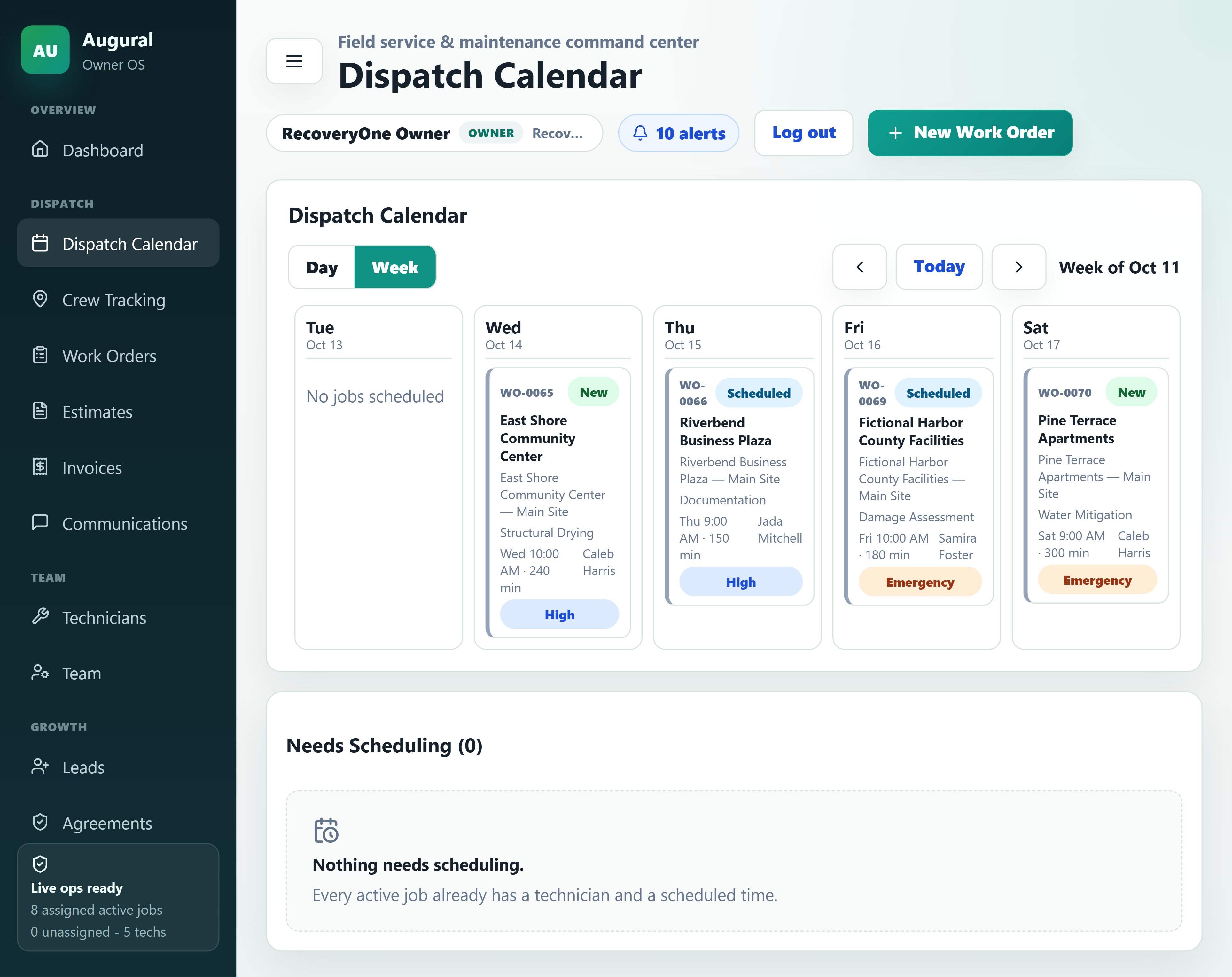Open the hamburger menu button
The image size is (1232, 977).
tap(294, 61)
